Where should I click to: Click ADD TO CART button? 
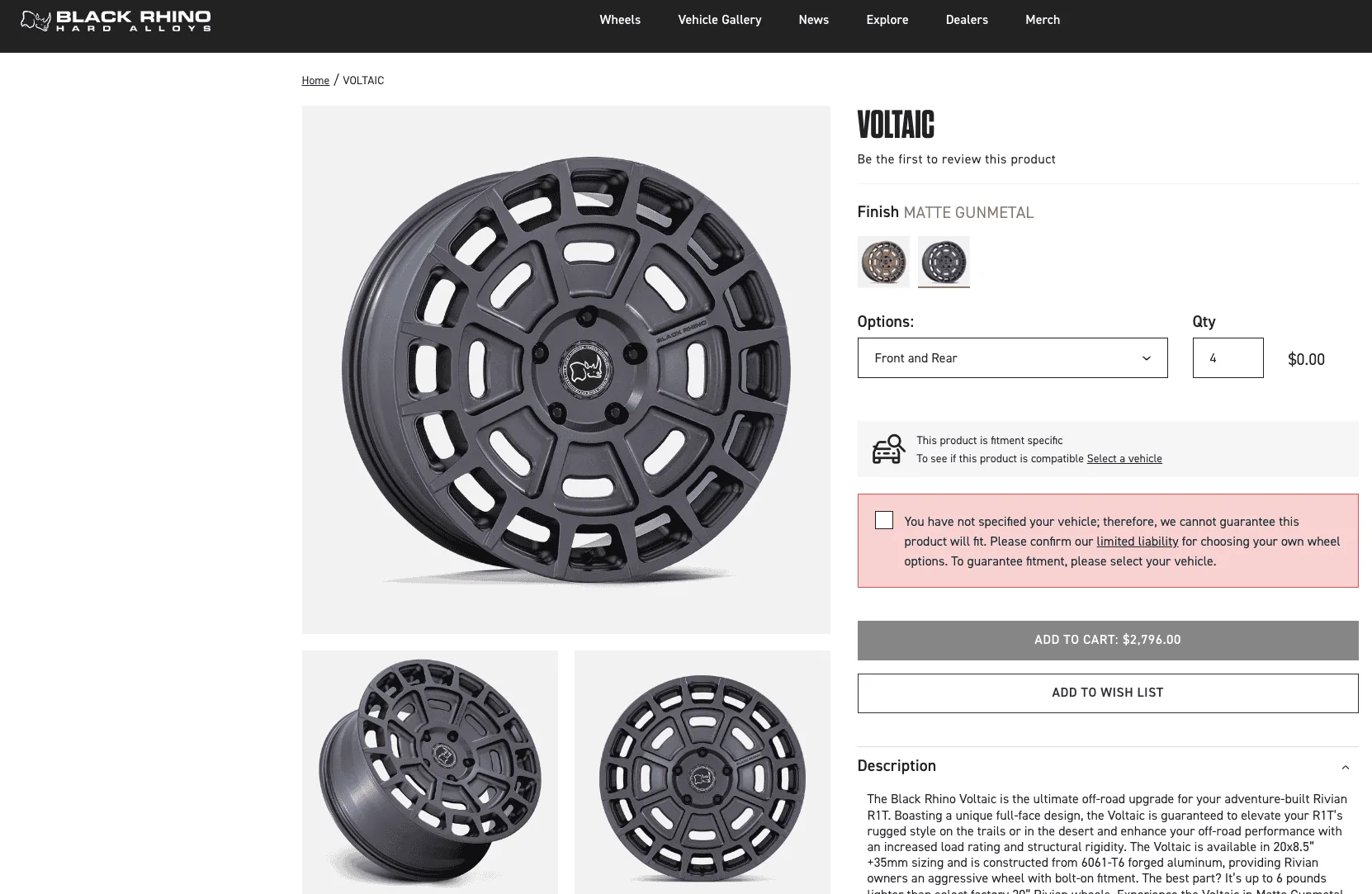coord(1108,640)
